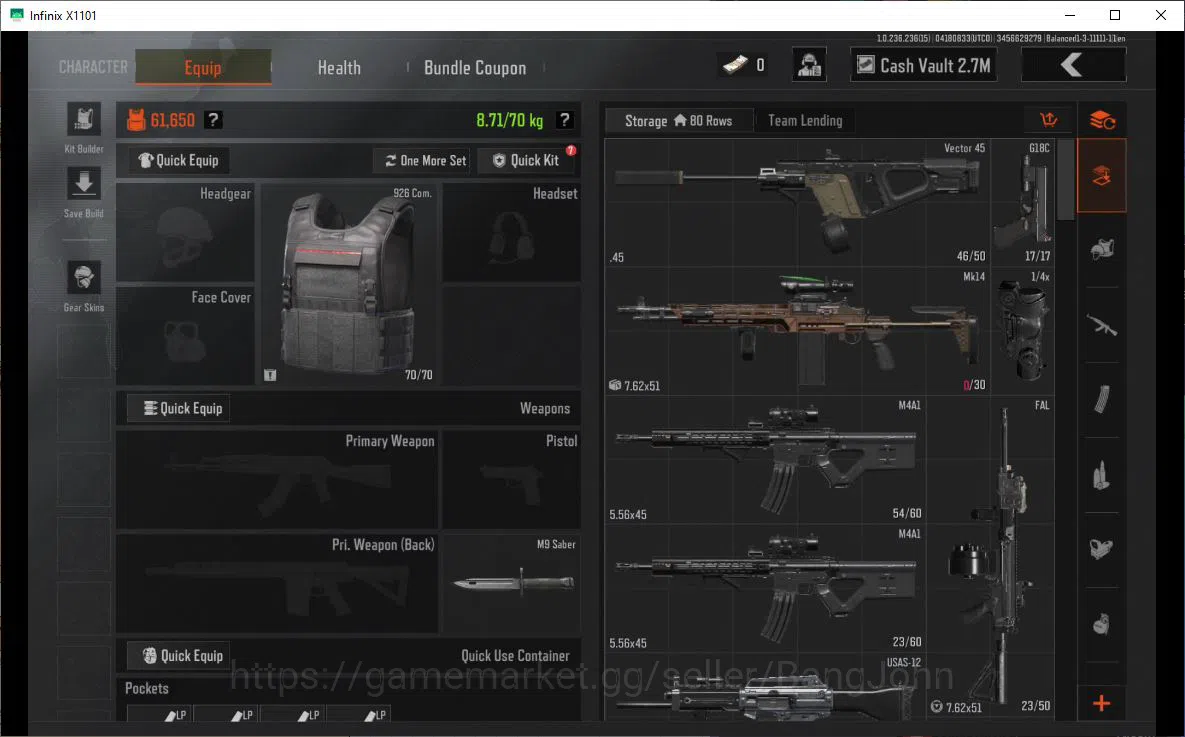
Task: Select the FAL rifle in storage
Action: [x=991, y=557]
